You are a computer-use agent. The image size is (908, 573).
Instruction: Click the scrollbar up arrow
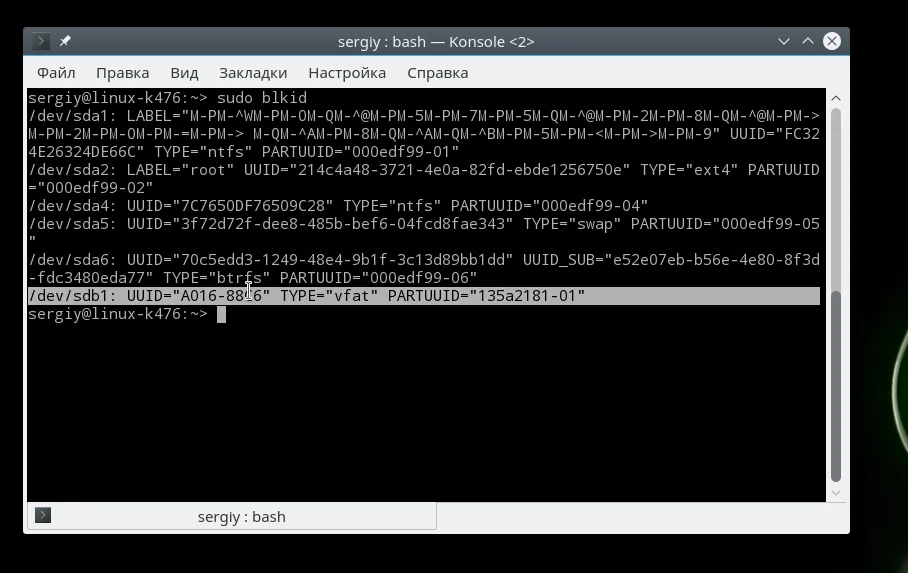click(836, 98)
